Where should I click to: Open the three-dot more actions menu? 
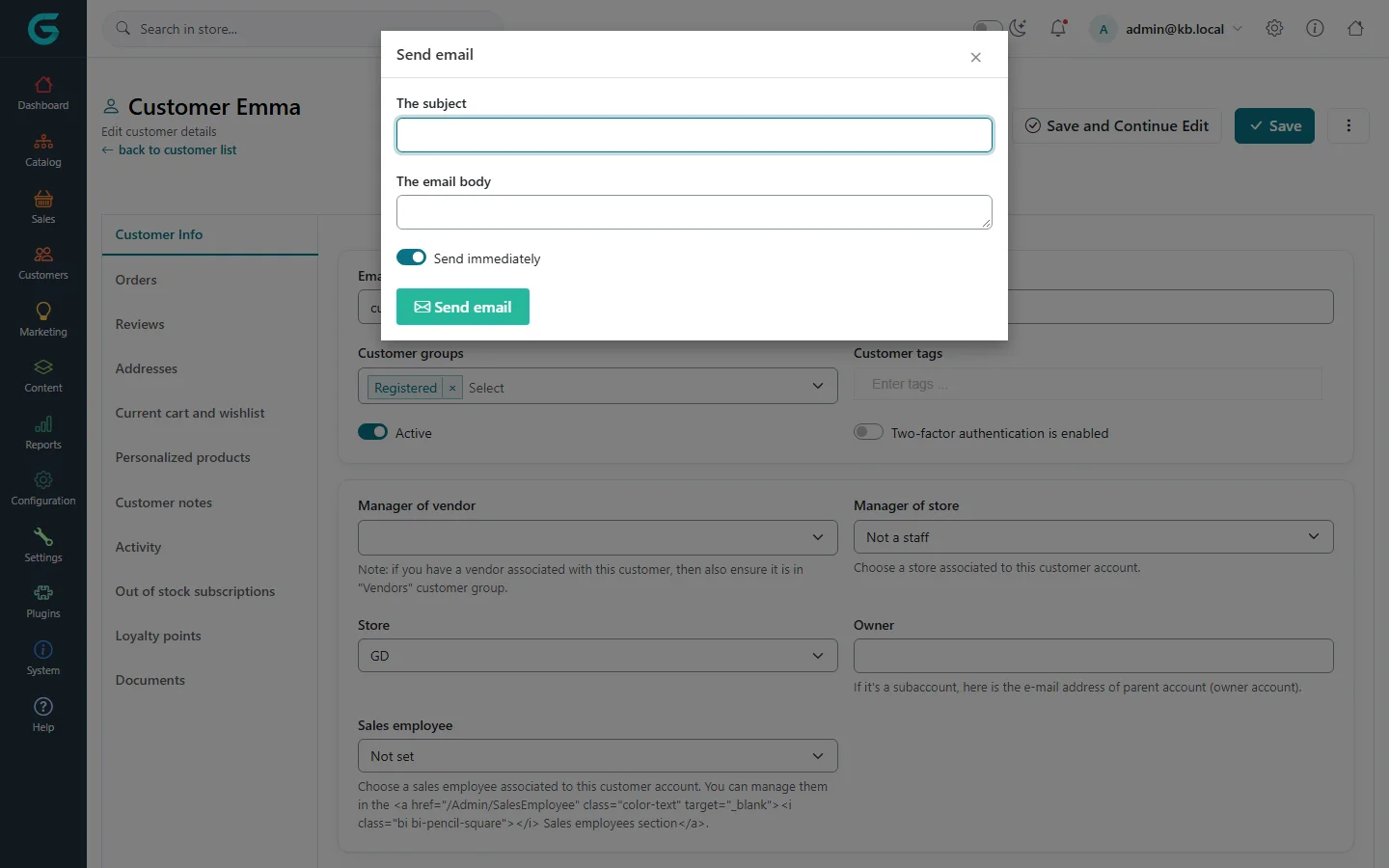click(1348, 125)
